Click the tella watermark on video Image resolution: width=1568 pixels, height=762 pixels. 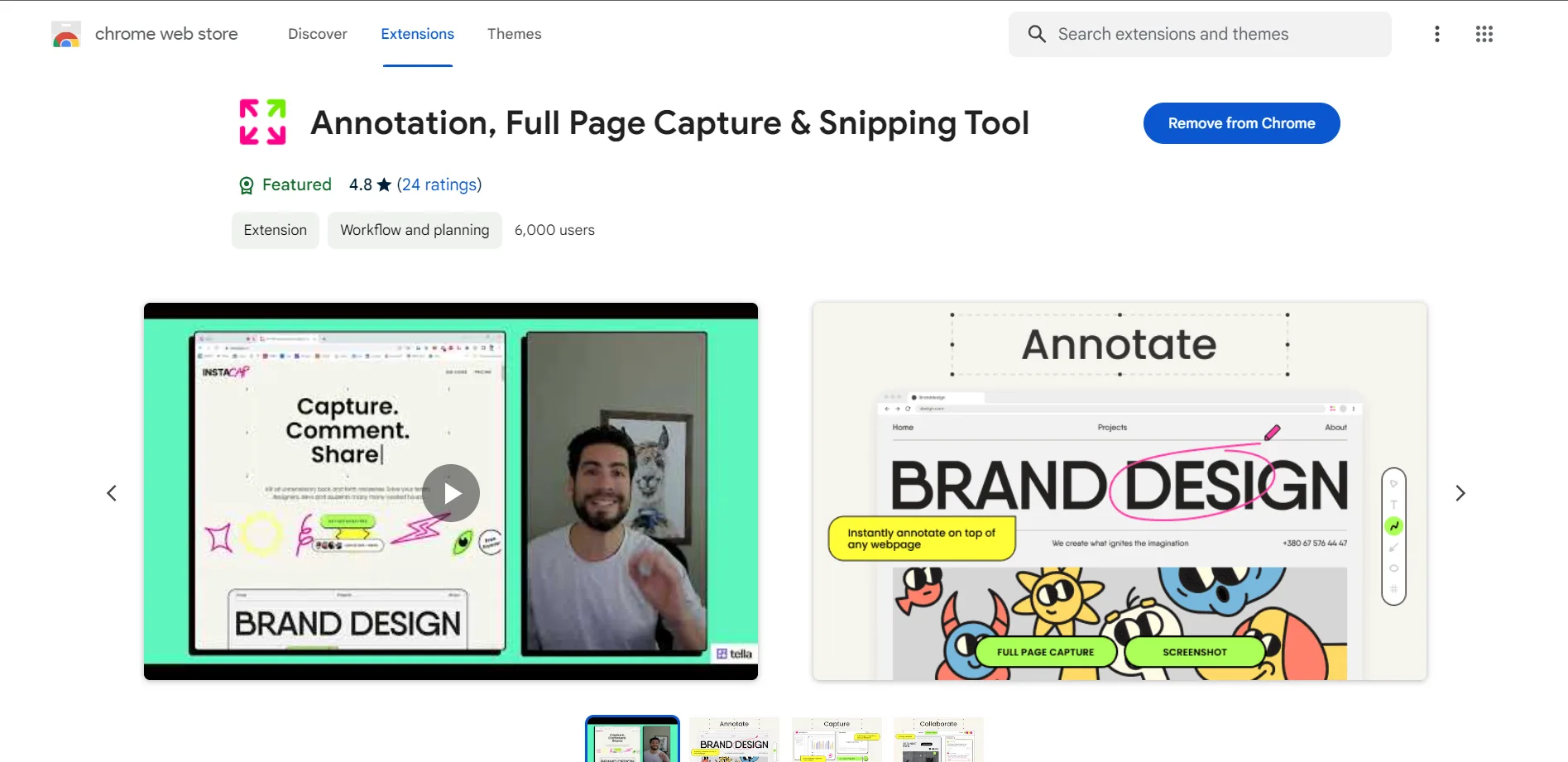pos(734,654)
